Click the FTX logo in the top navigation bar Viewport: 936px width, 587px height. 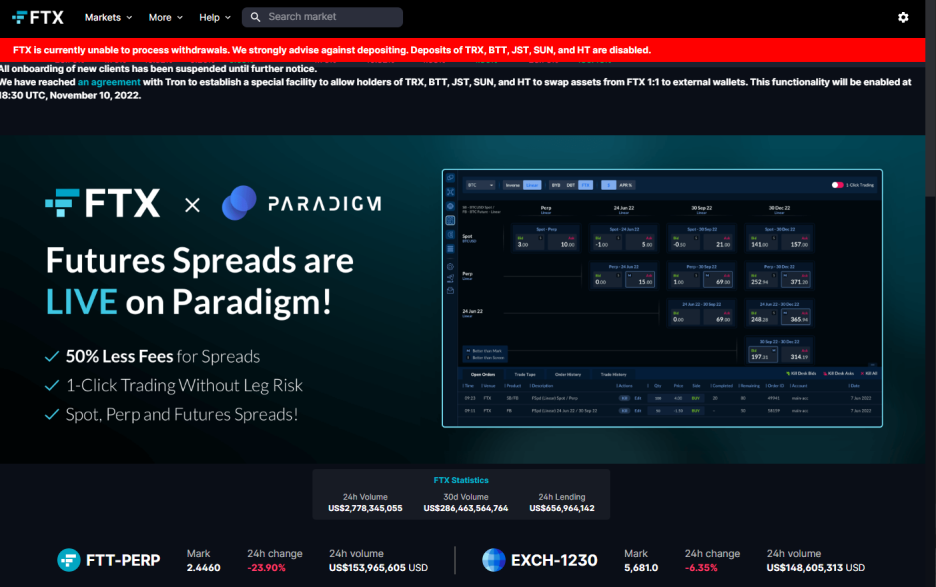tap(38, 17)
